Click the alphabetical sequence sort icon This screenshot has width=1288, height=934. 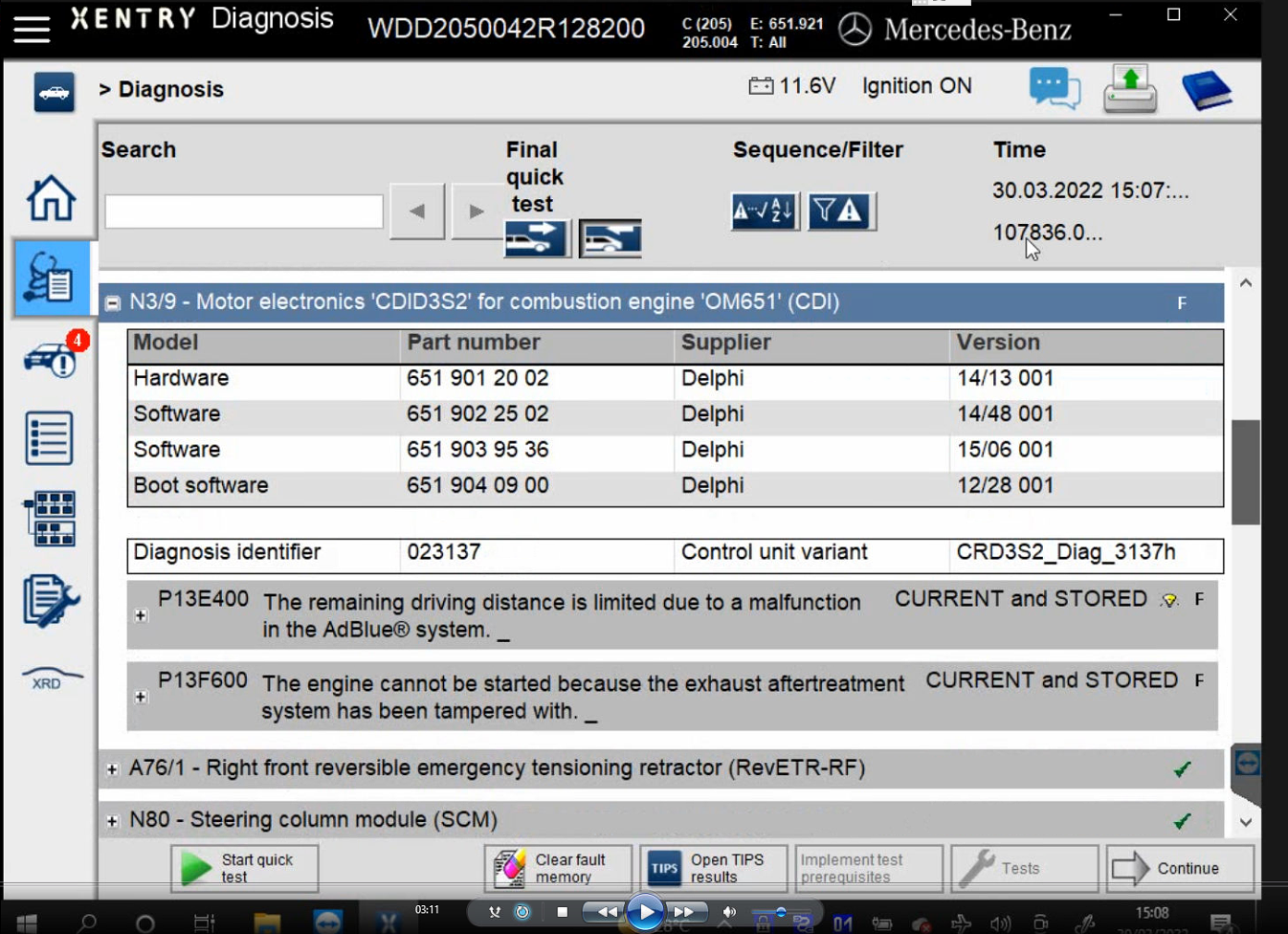[x=764, y=211]
